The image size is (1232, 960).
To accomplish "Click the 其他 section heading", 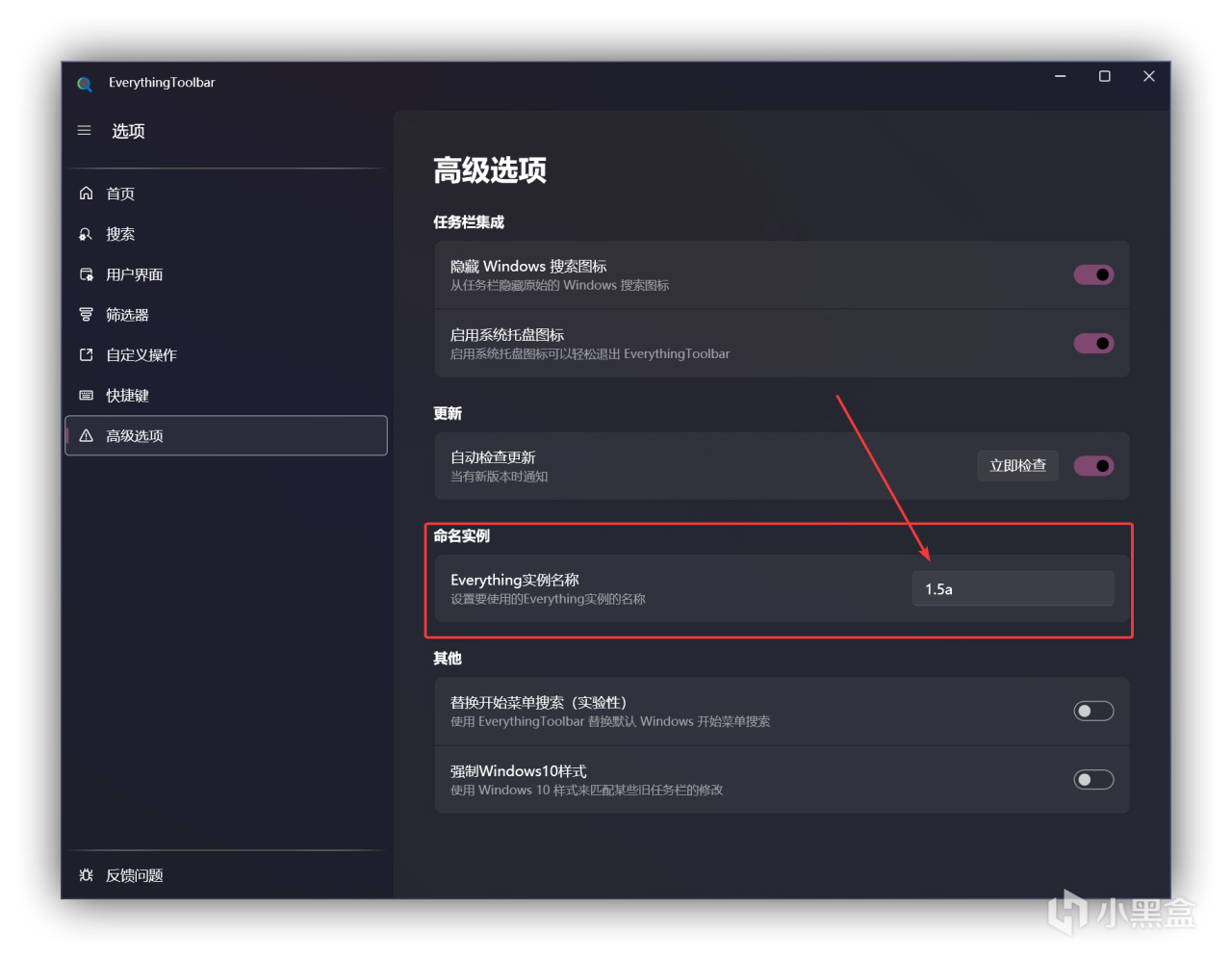I will [448, 659].
